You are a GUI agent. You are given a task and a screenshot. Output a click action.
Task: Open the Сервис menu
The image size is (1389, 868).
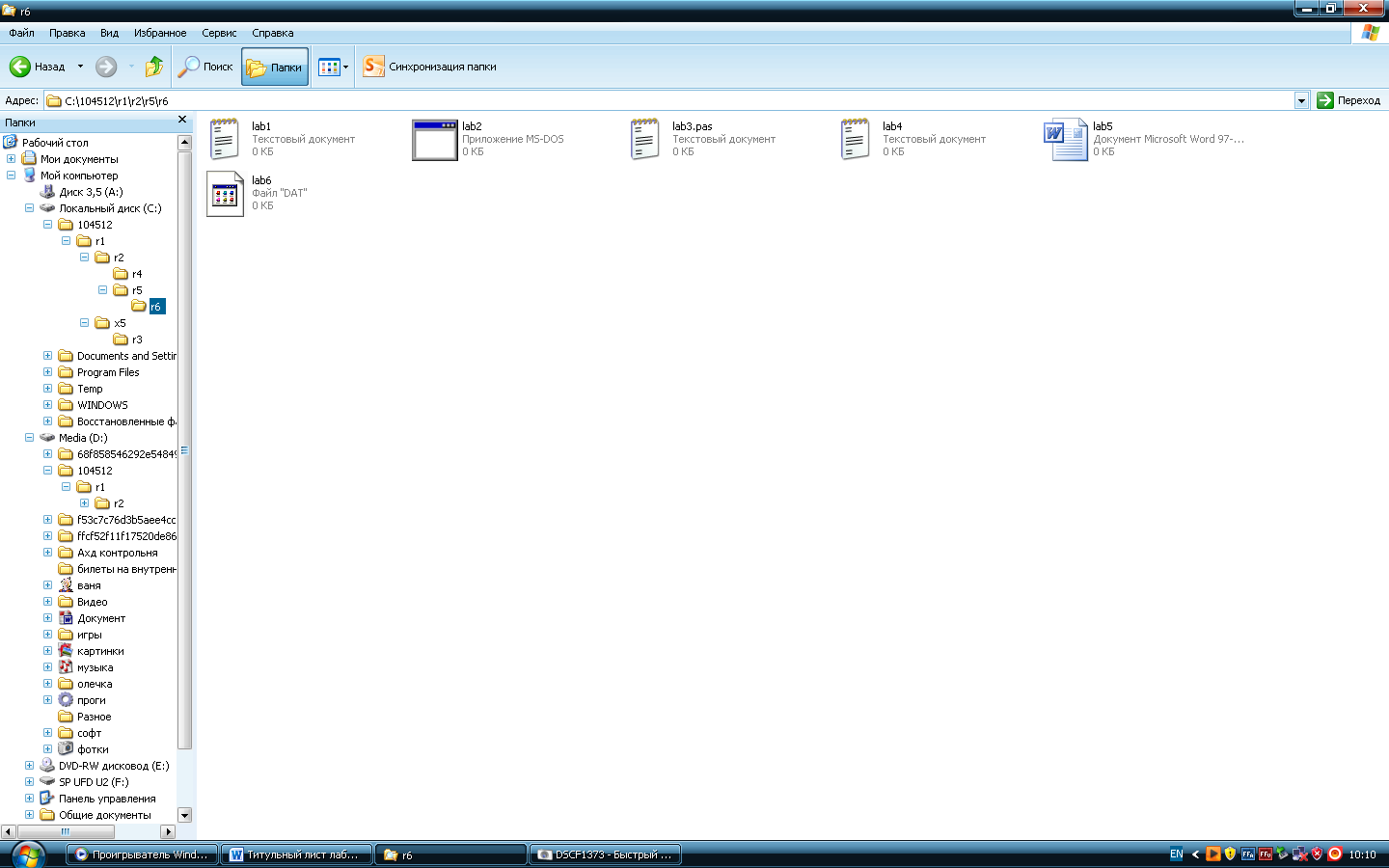point(219,33)
